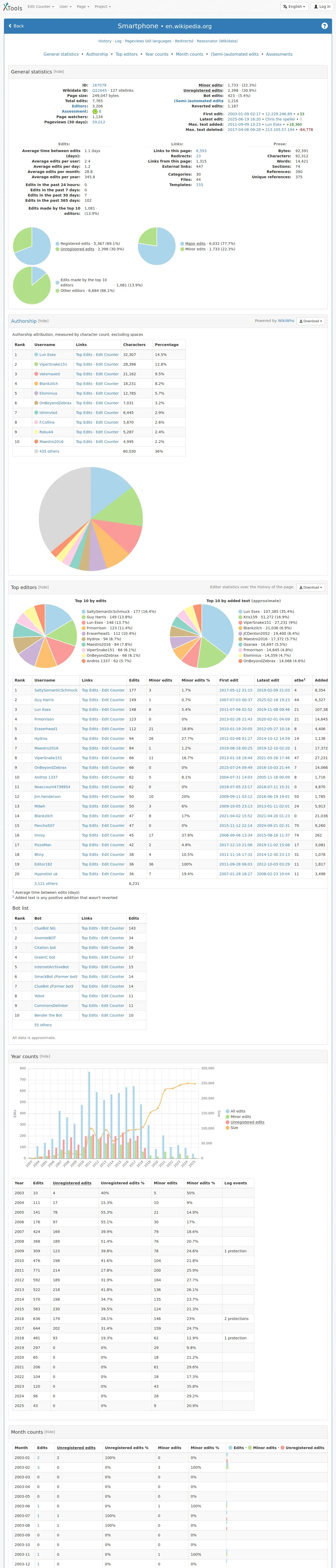Screen dimensions: 336x1568
Task: Hide the Year counts section
Action: [x=45, y=1056]
